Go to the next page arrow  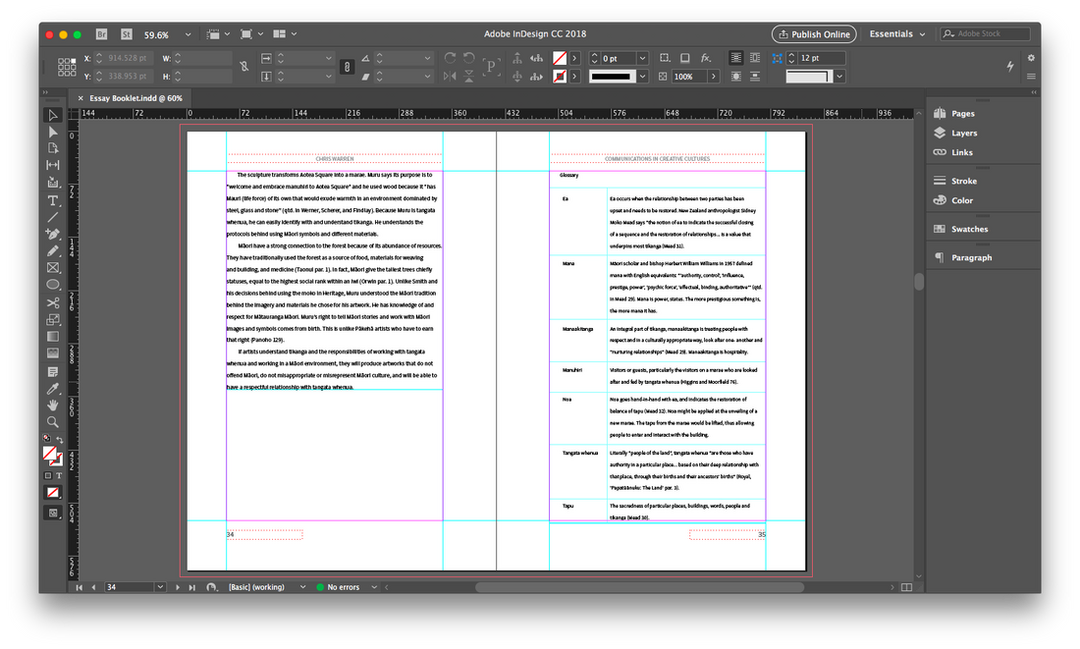point(178,587)
